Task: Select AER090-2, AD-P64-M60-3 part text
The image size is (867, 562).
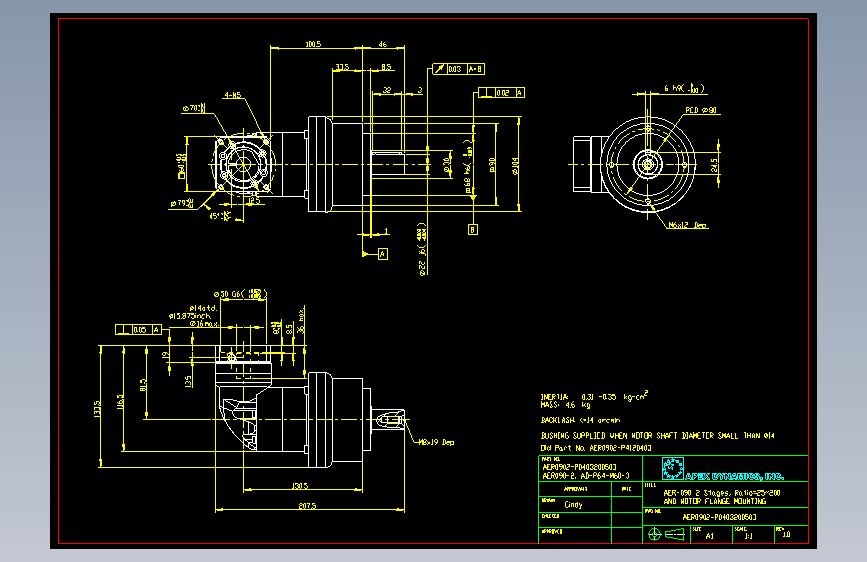Action: 586,476
